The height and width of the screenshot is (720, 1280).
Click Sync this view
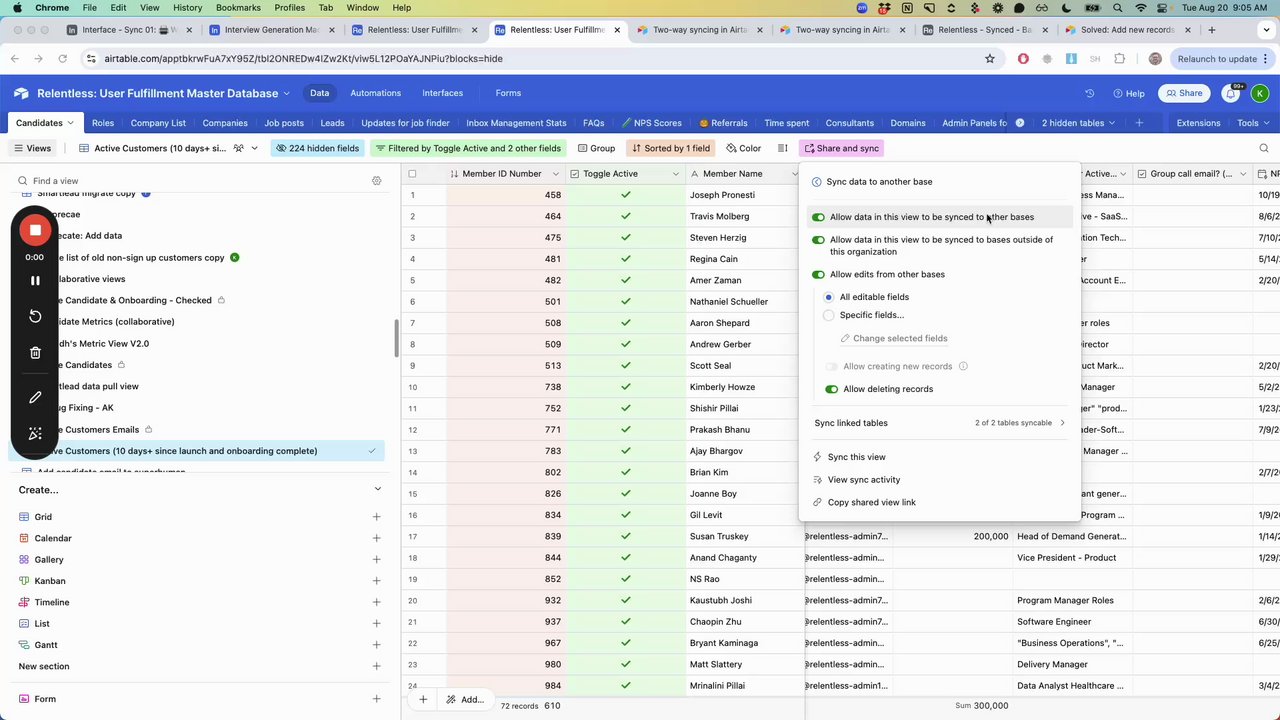point(856,457)
